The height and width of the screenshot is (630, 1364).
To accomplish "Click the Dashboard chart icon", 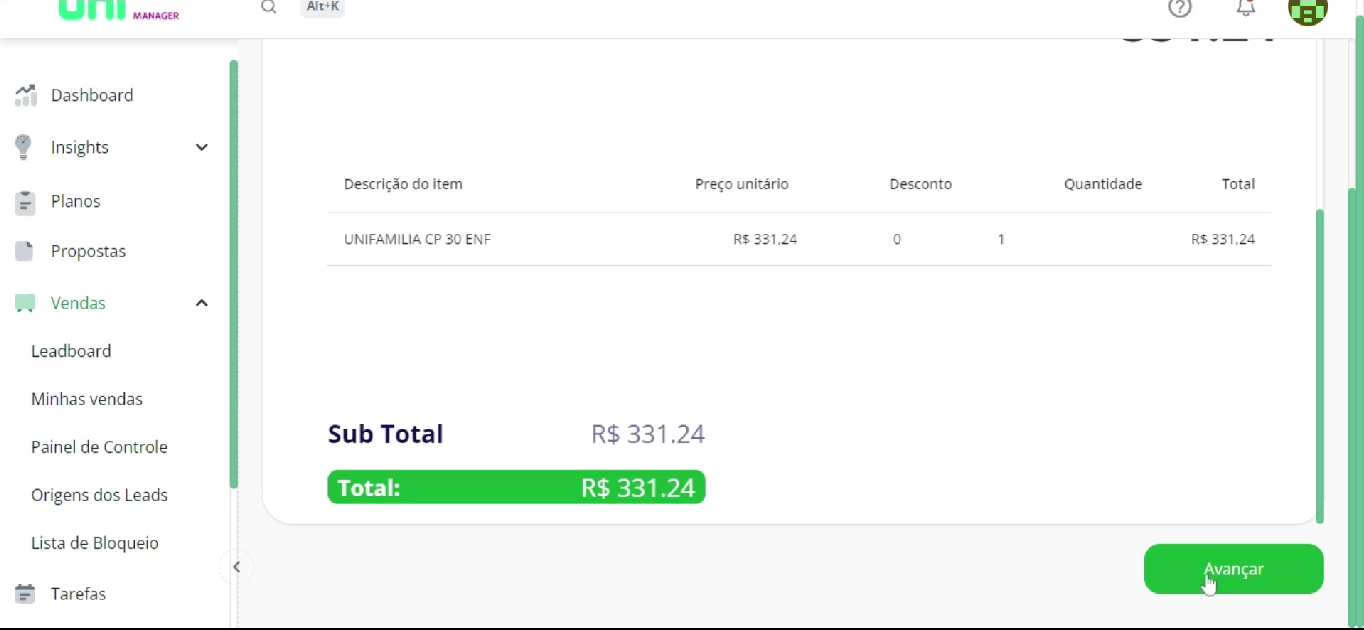I will [26, 95].
